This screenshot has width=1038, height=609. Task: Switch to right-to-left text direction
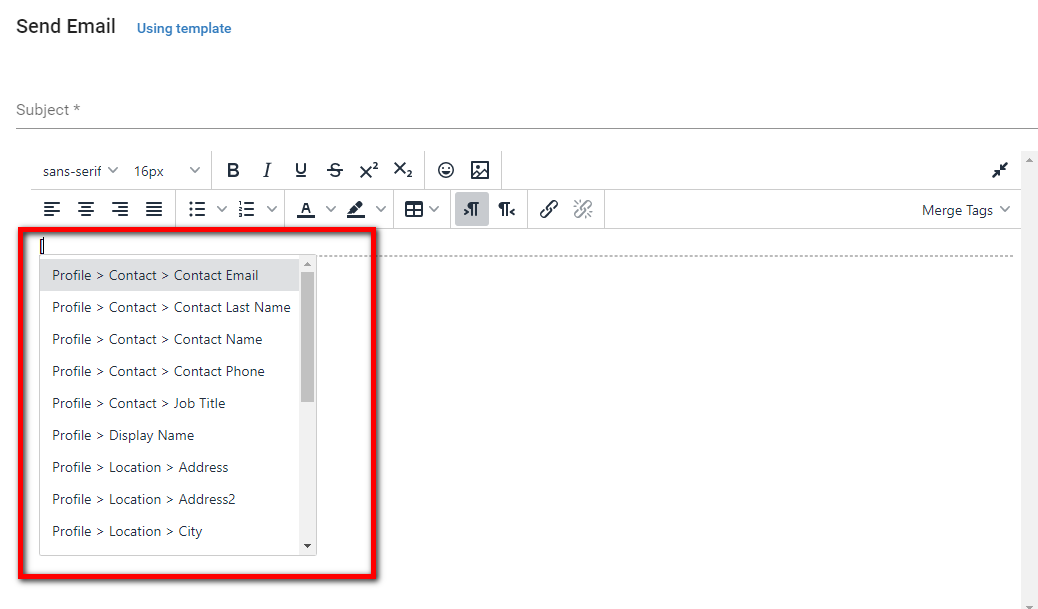click(x=507, y=210)
